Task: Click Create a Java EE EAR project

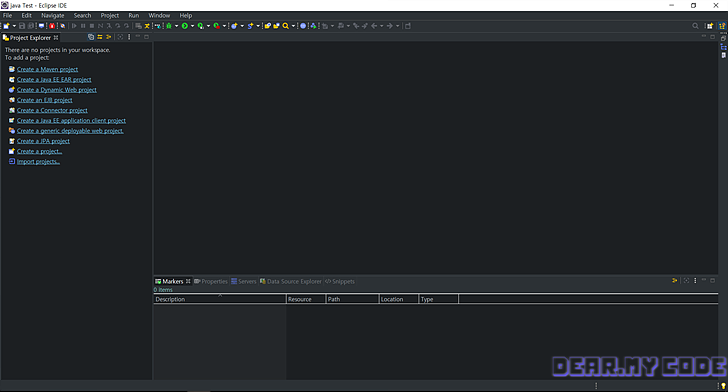Action: click(x=54, y=79)
